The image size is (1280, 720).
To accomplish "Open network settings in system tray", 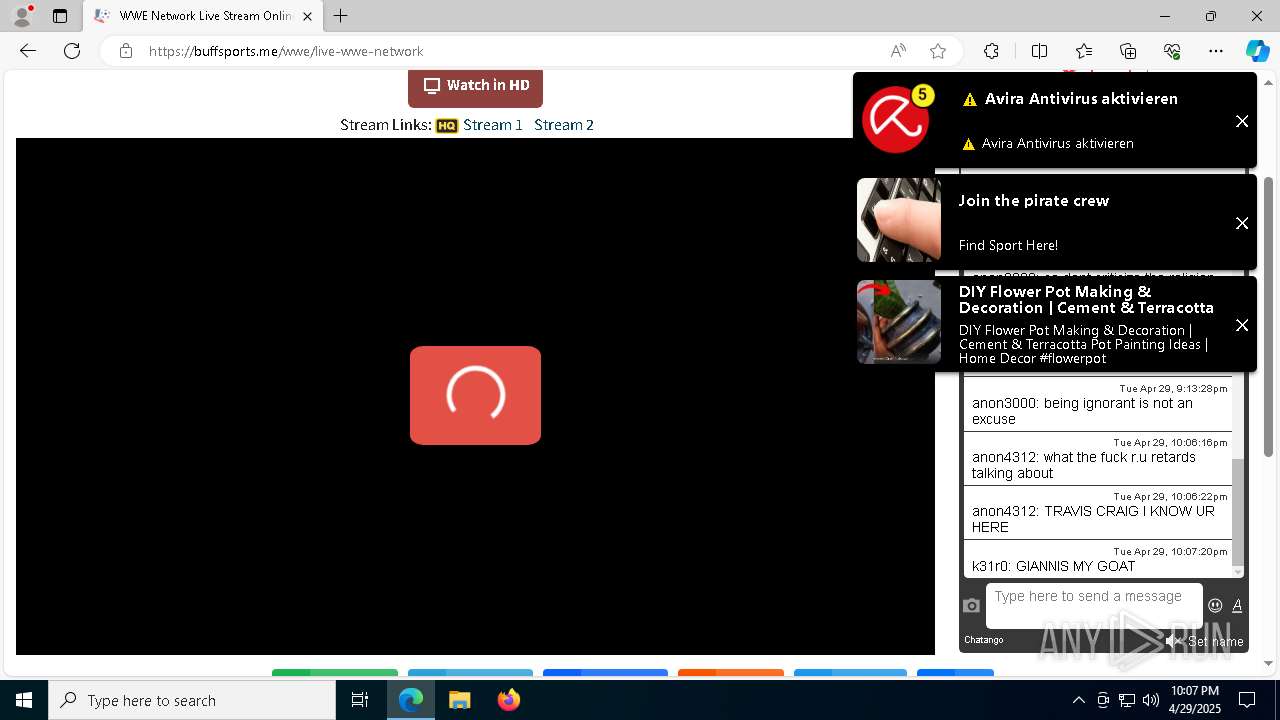I will [x=1127, y=700].
